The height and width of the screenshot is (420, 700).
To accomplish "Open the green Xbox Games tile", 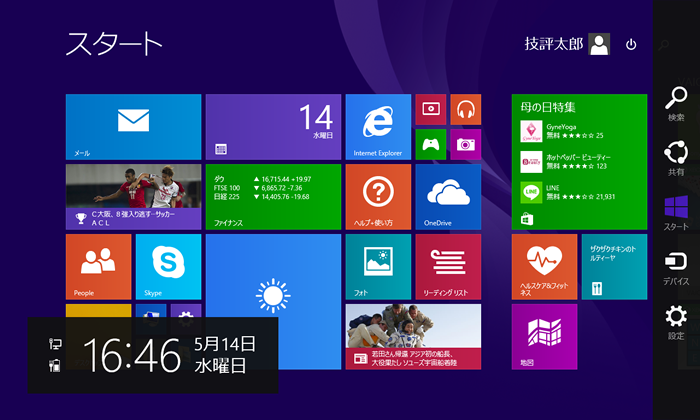I will [x=431, y=144].
